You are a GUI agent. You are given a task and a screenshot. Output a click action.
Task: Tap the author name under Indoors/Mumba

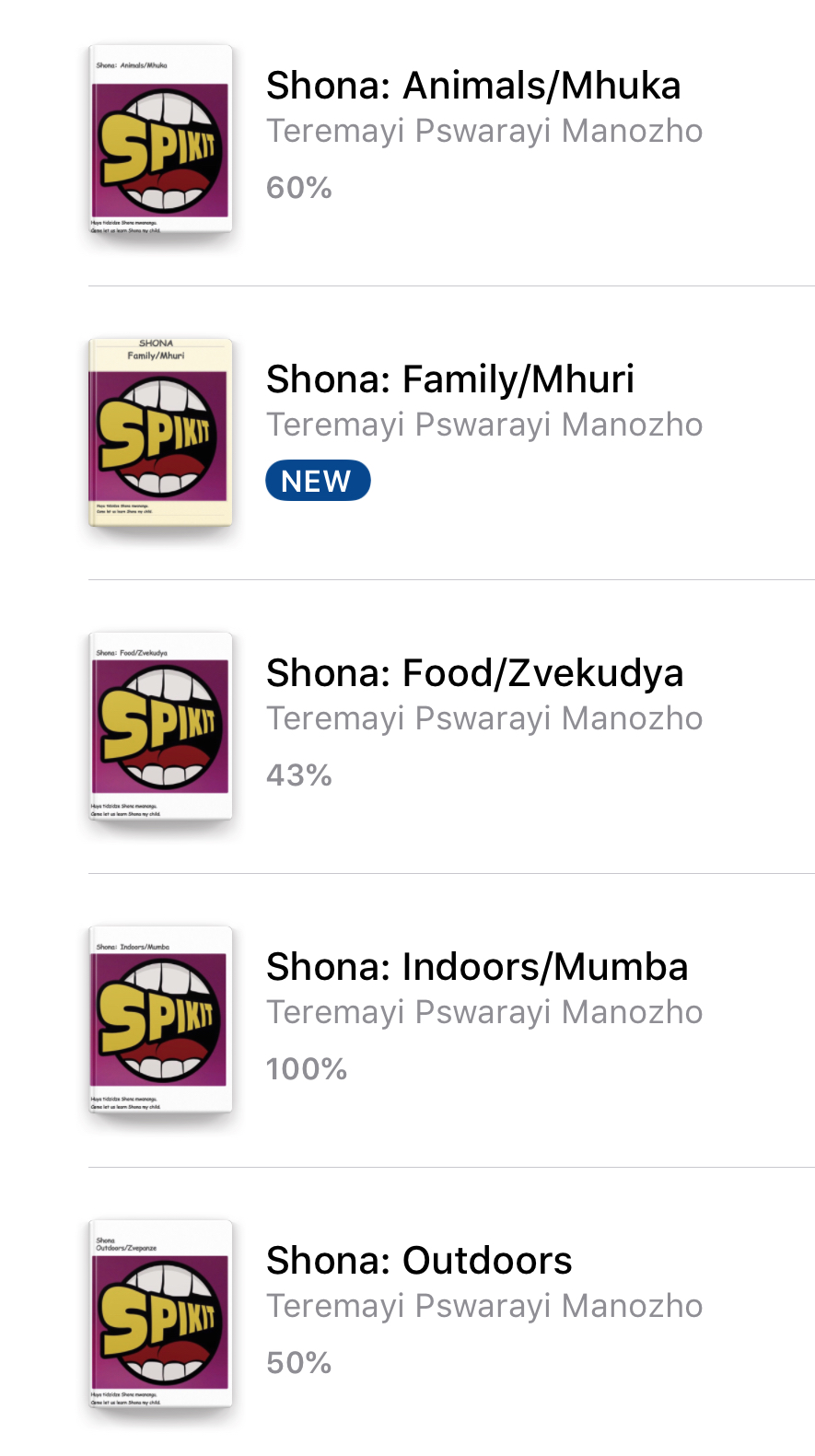coord(484,1013)
